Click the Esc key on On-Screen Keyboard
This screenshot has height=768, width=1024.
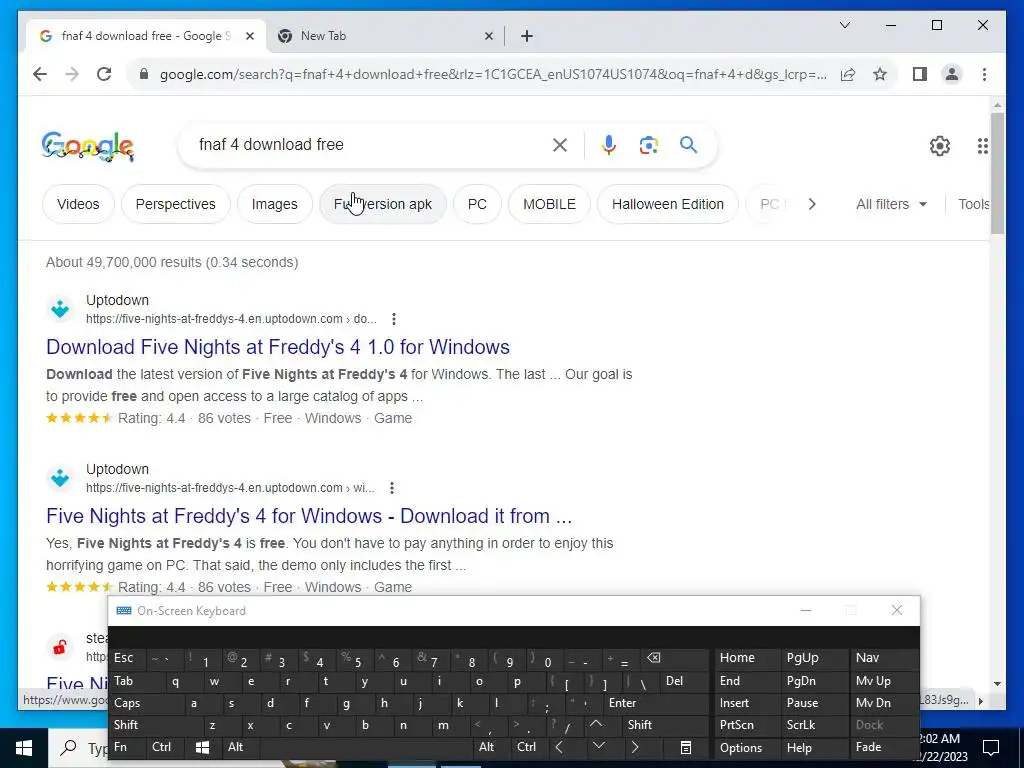pyautogui.click(x=127, y=658)
